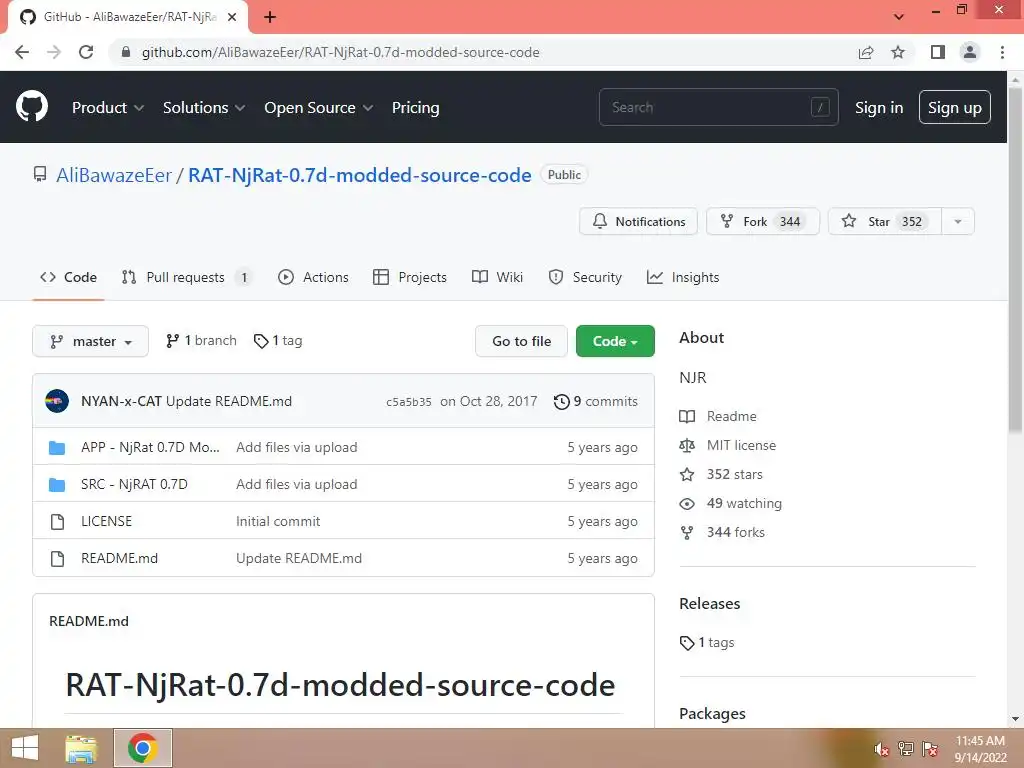Click the muted volume tray icon
Image resolution: width=1024 pixels, height=768 pixels.
point(882,749)
